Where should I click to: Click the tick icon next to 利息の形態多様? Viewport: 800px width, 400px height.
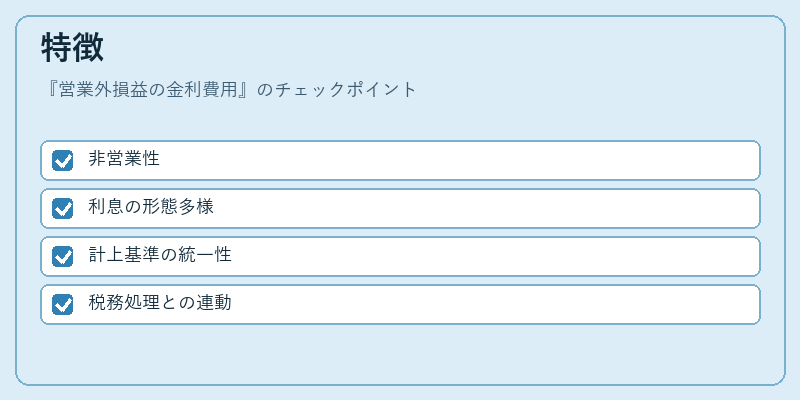coord(63,209)
